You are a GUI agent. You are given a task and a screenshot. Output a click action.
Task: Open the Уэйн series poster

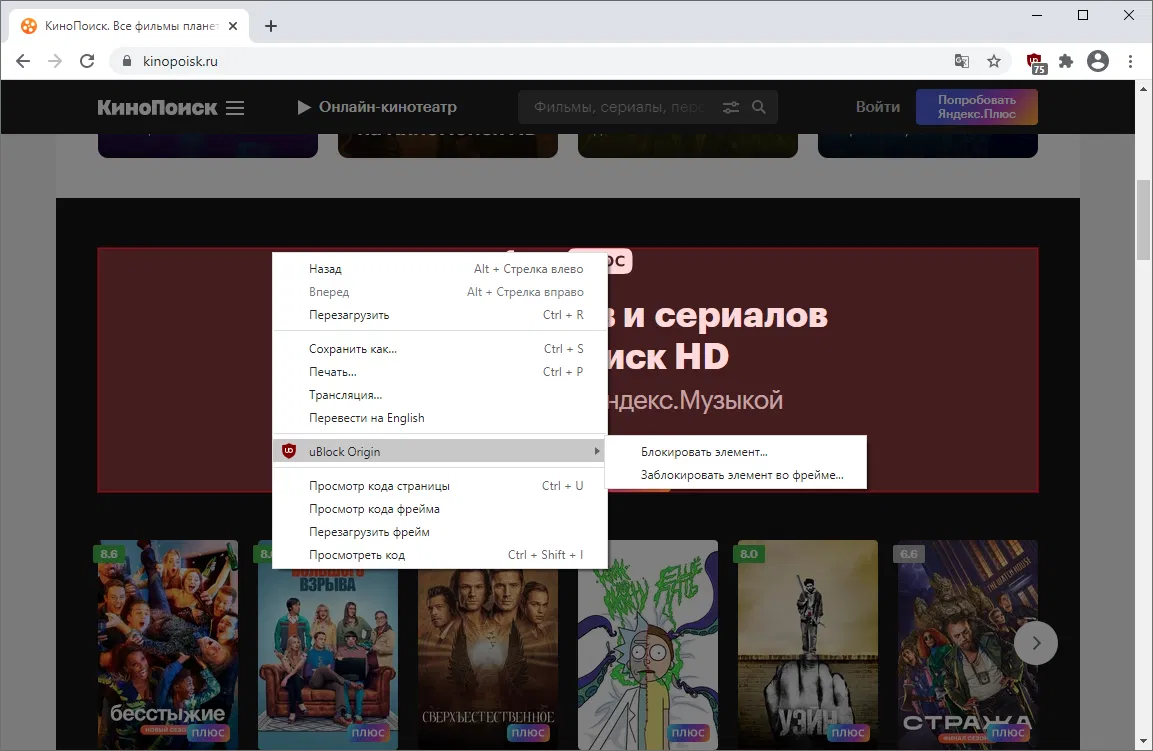pos(807,645)
